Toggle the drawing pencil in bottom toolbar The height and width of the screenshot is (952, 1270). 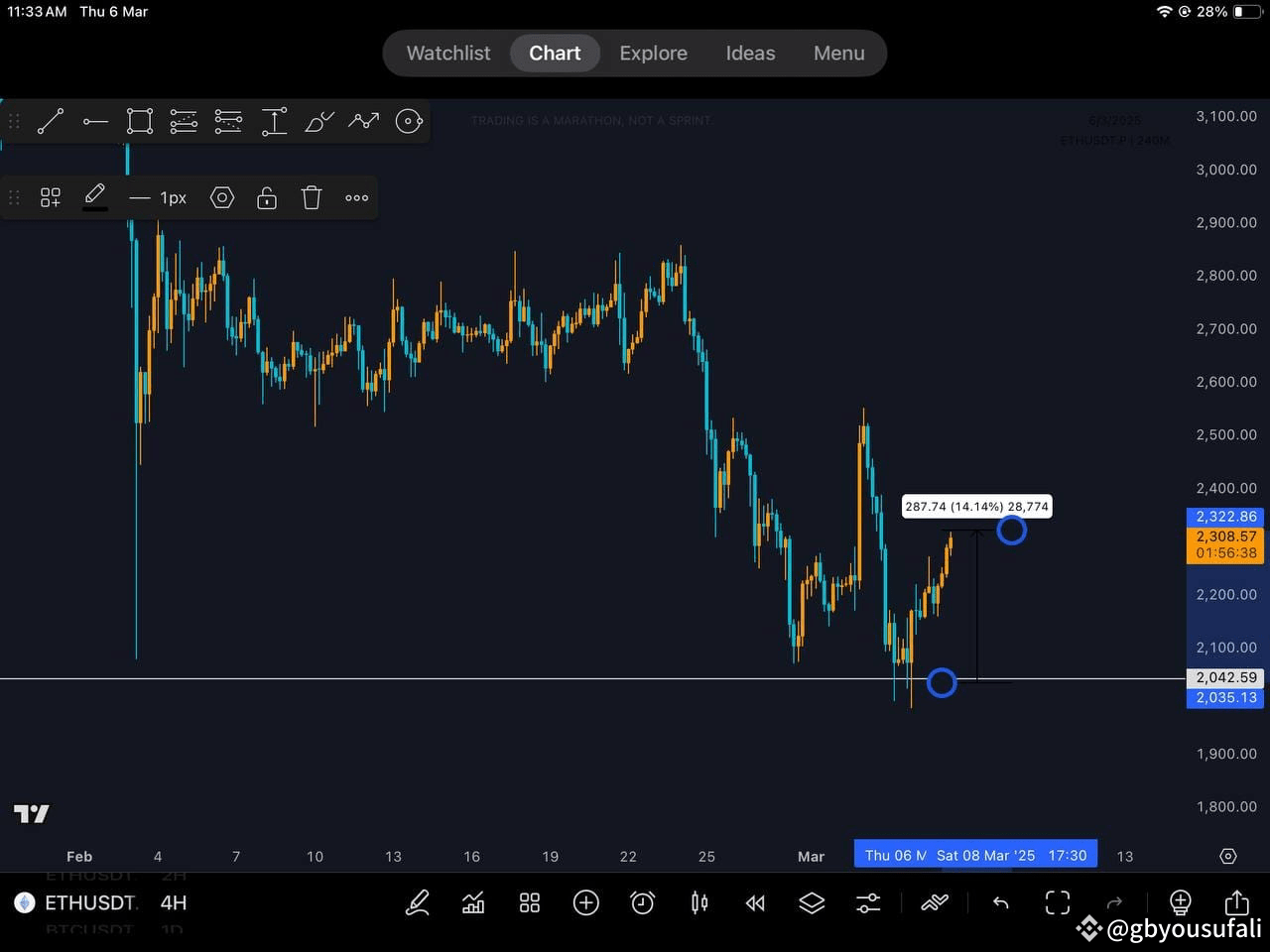pyautogui.click(x=417, y=903)
